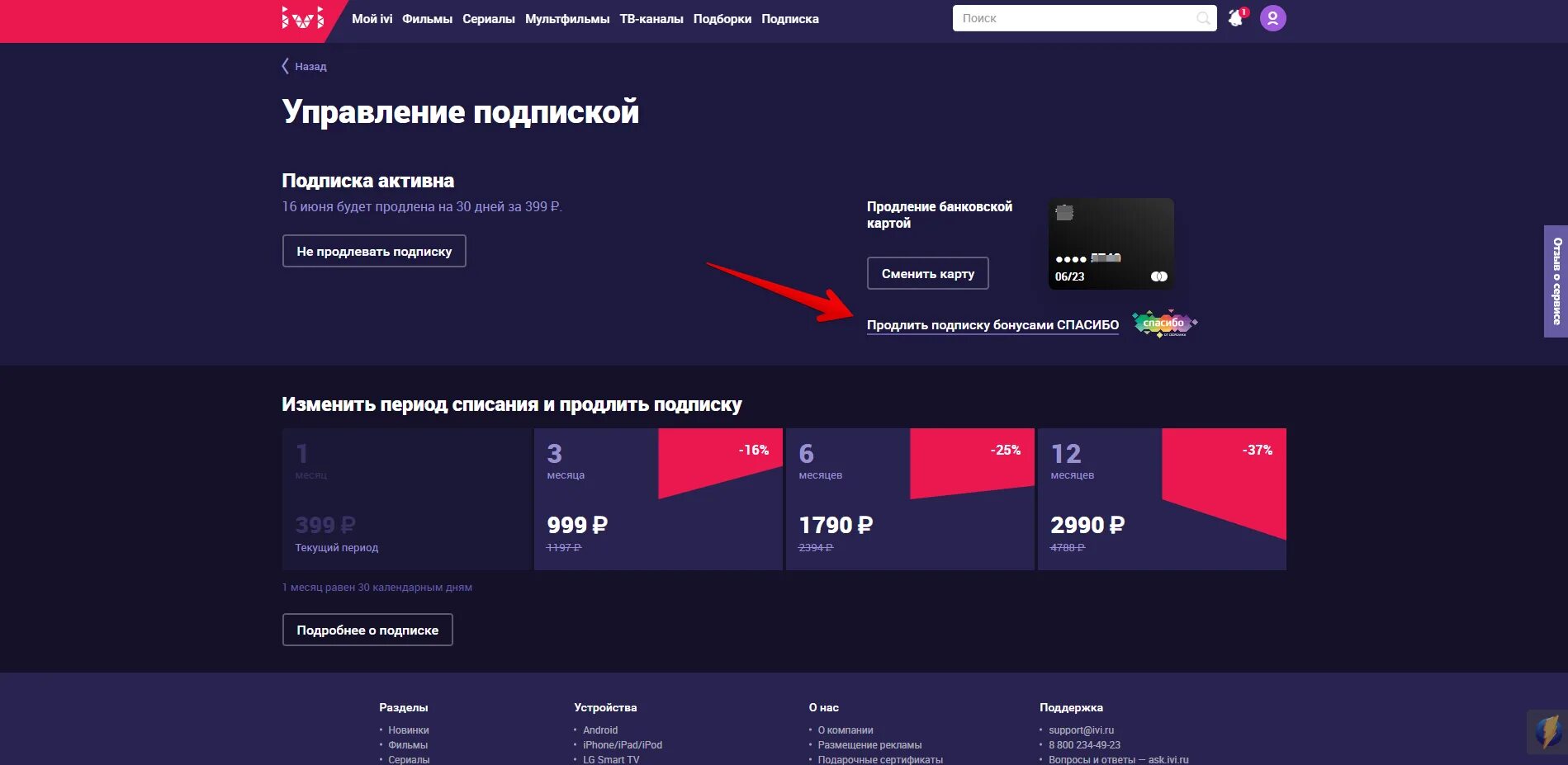This screenshot has width=1568, height=765.
Task: Click the back chevron icon
Action: (x=286, y=66)
